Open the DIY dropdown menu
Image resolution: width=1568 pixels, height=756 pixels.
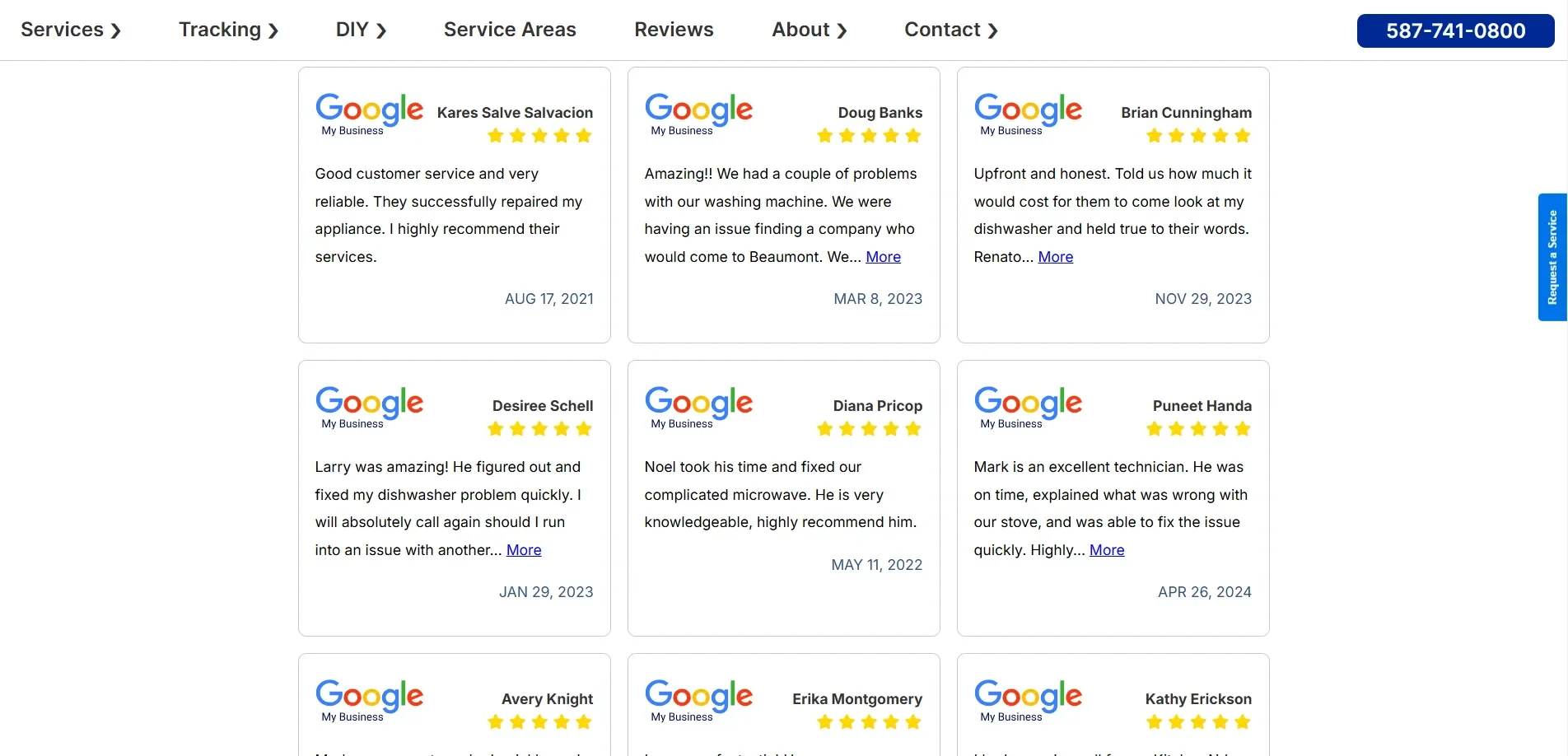[361, 30]
